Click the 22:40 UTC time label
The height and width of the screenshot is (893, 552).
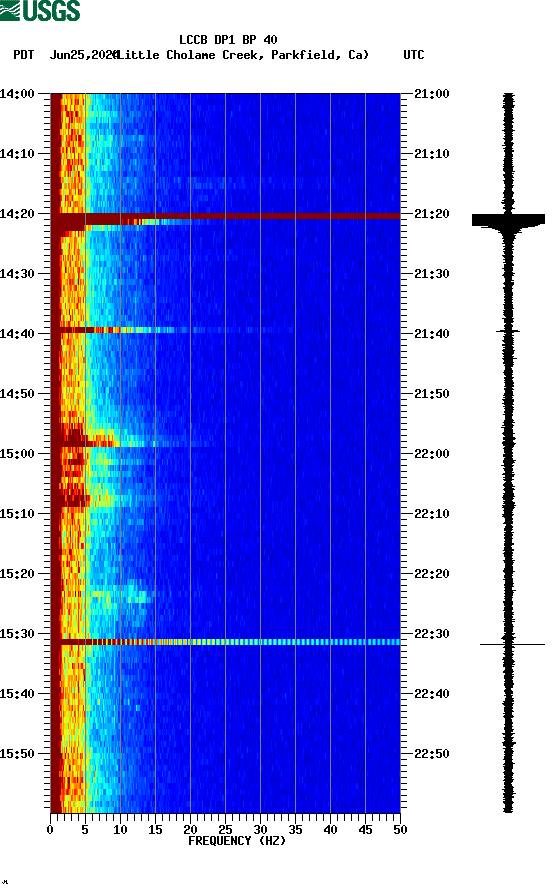(x=432, y=694)
